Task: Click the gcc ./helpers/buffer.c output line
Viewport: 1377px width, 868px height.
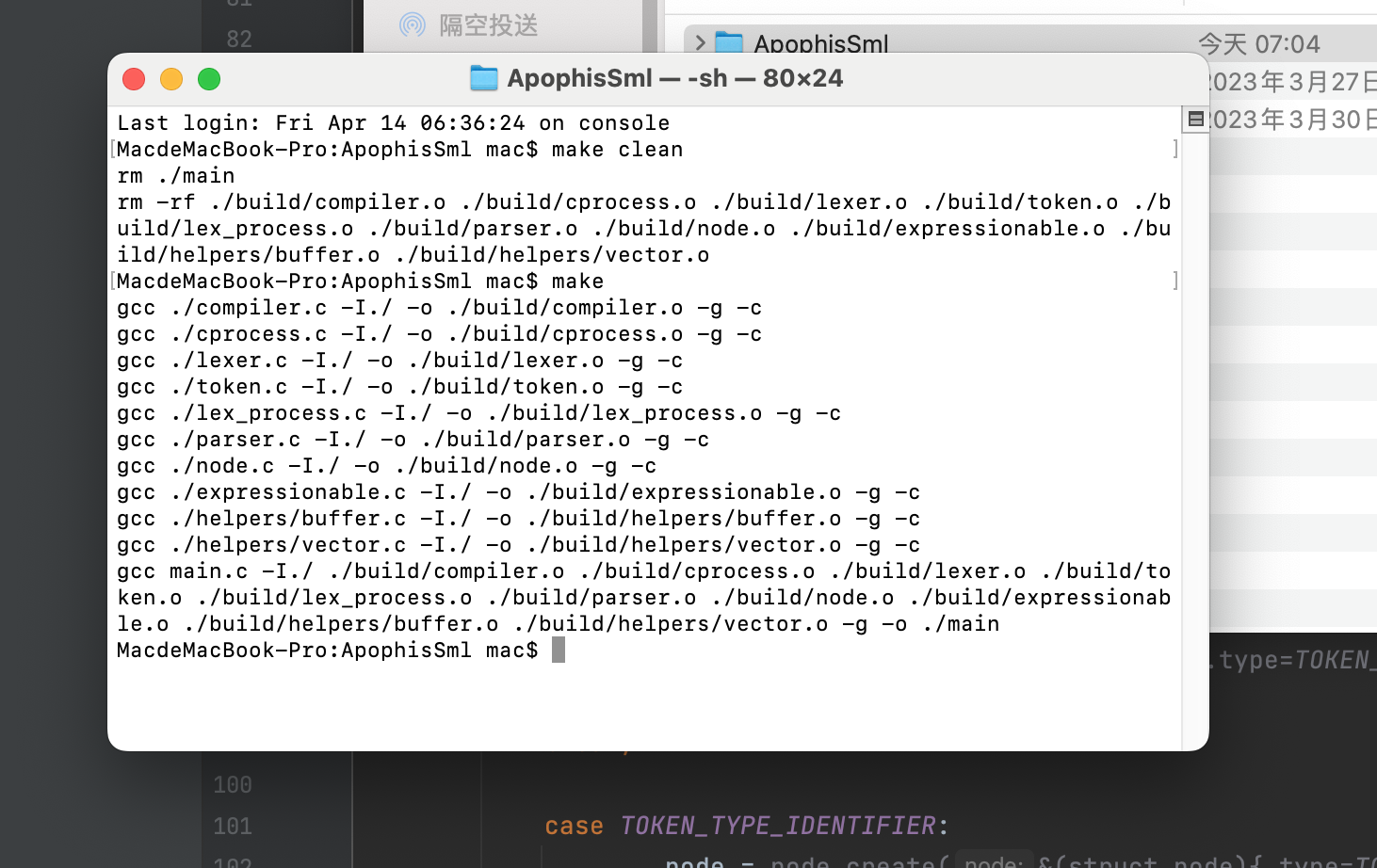Action: 519,518
